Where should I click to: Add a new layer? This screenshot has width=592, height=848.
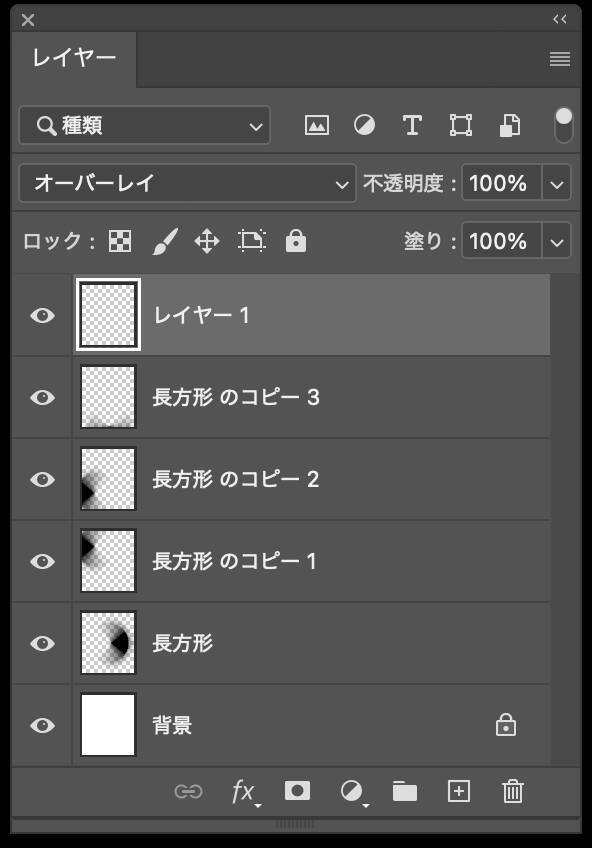tap(458, 791)
